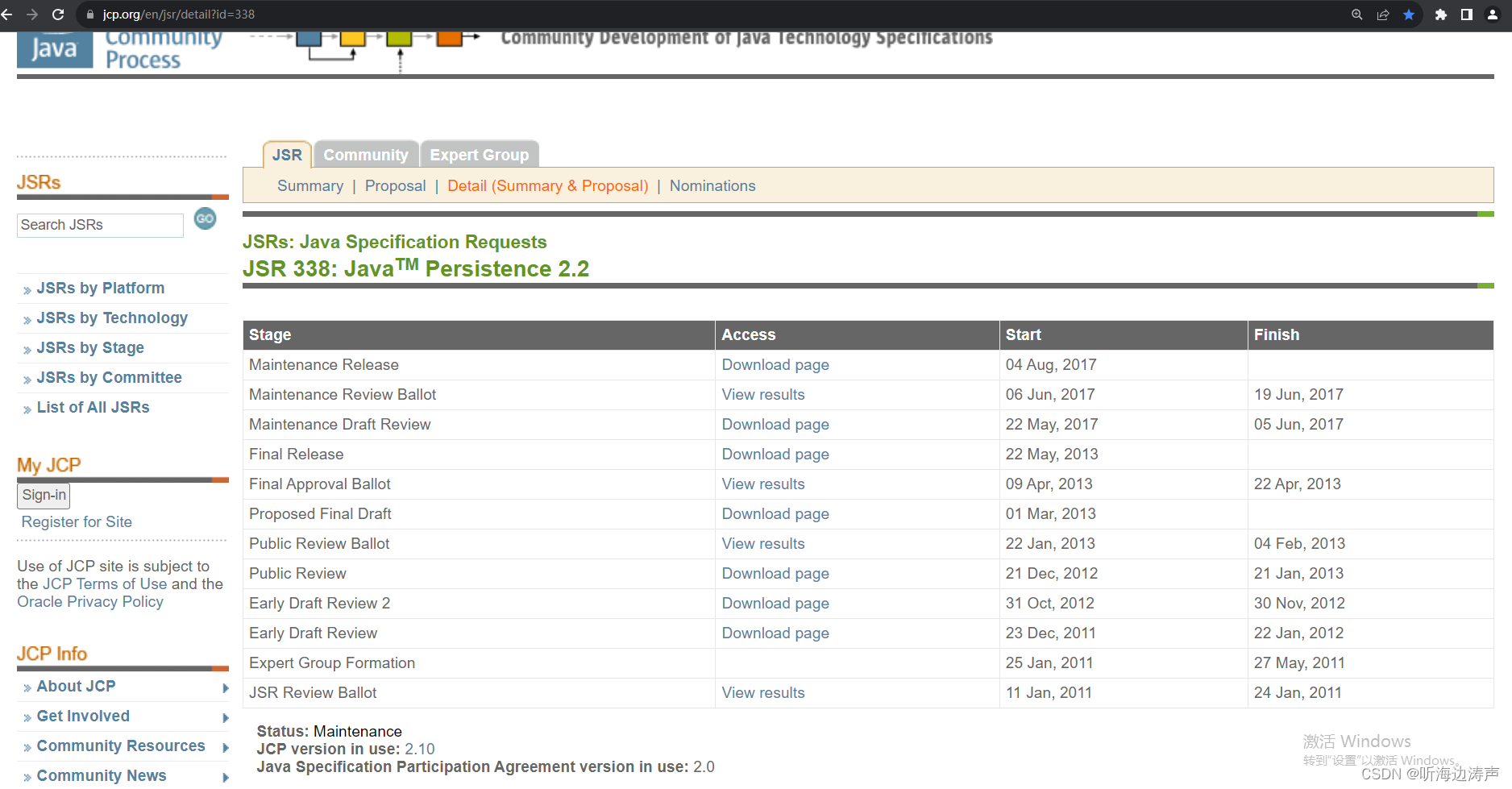Reload the page
The image size is (1512, 789).
56,15
